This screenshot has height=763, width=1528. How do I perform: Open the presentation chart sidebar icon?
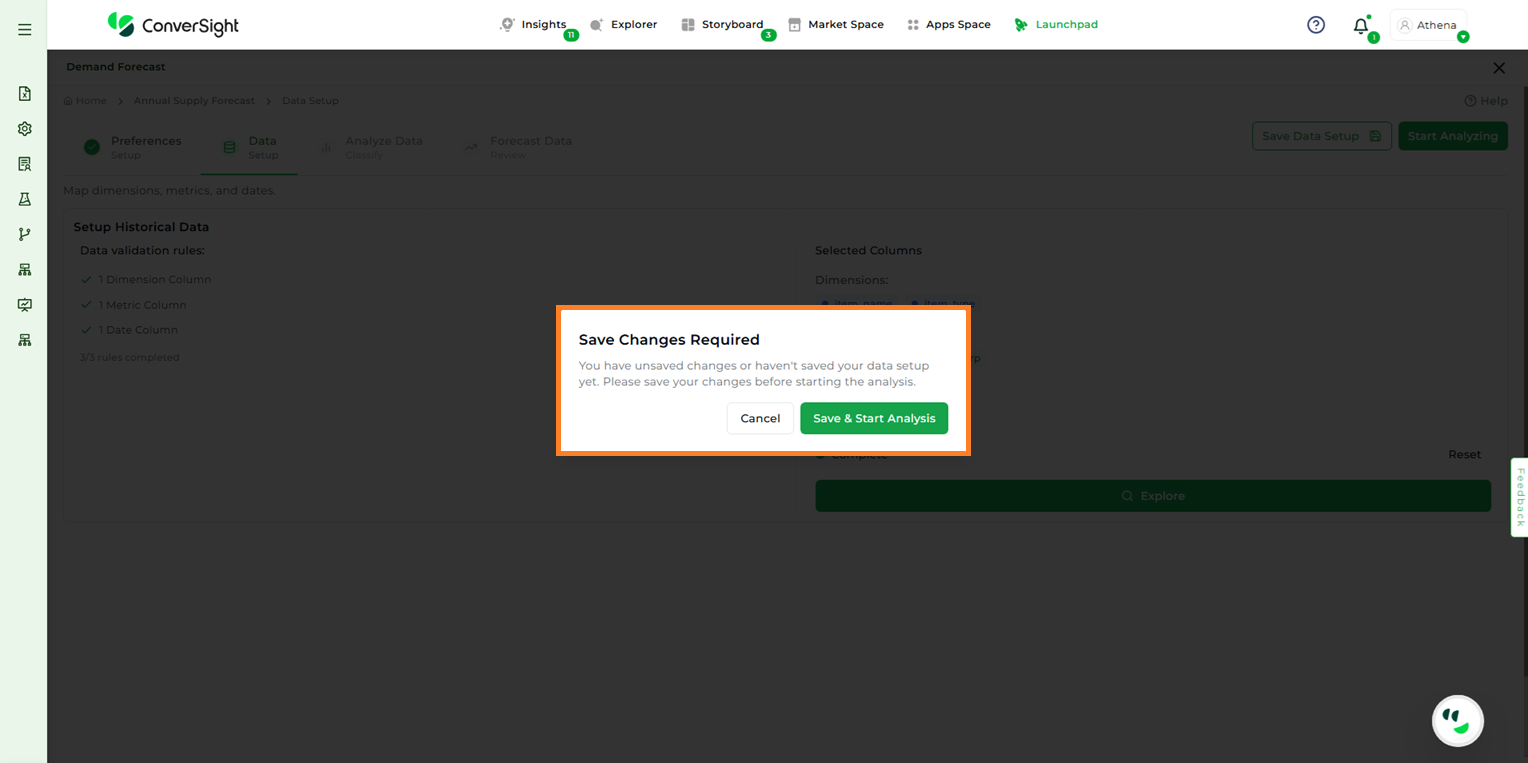(25, 305)
